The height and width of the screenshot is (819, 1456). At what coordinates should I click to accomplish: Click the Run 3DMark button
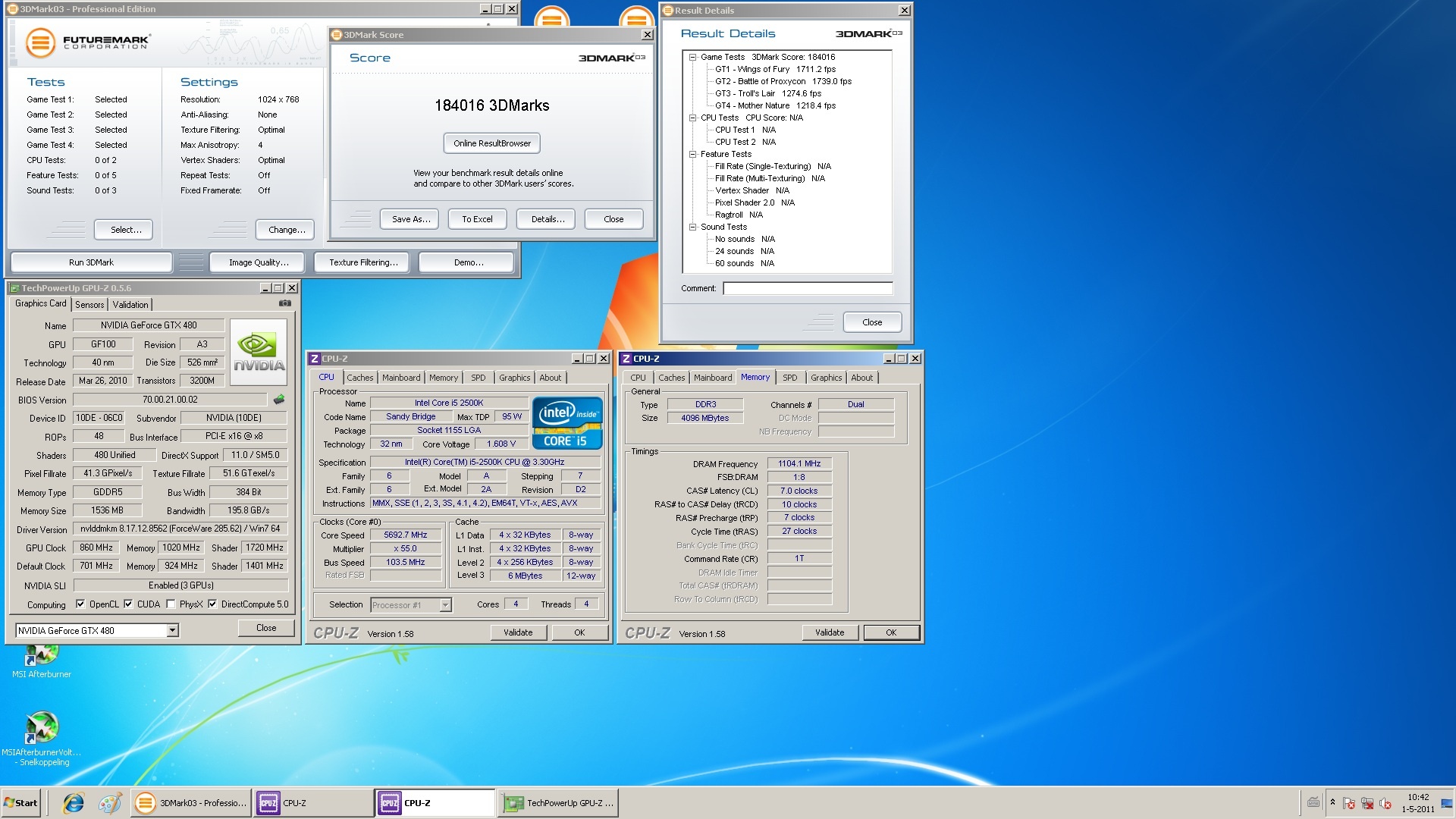tap(91, 262)
